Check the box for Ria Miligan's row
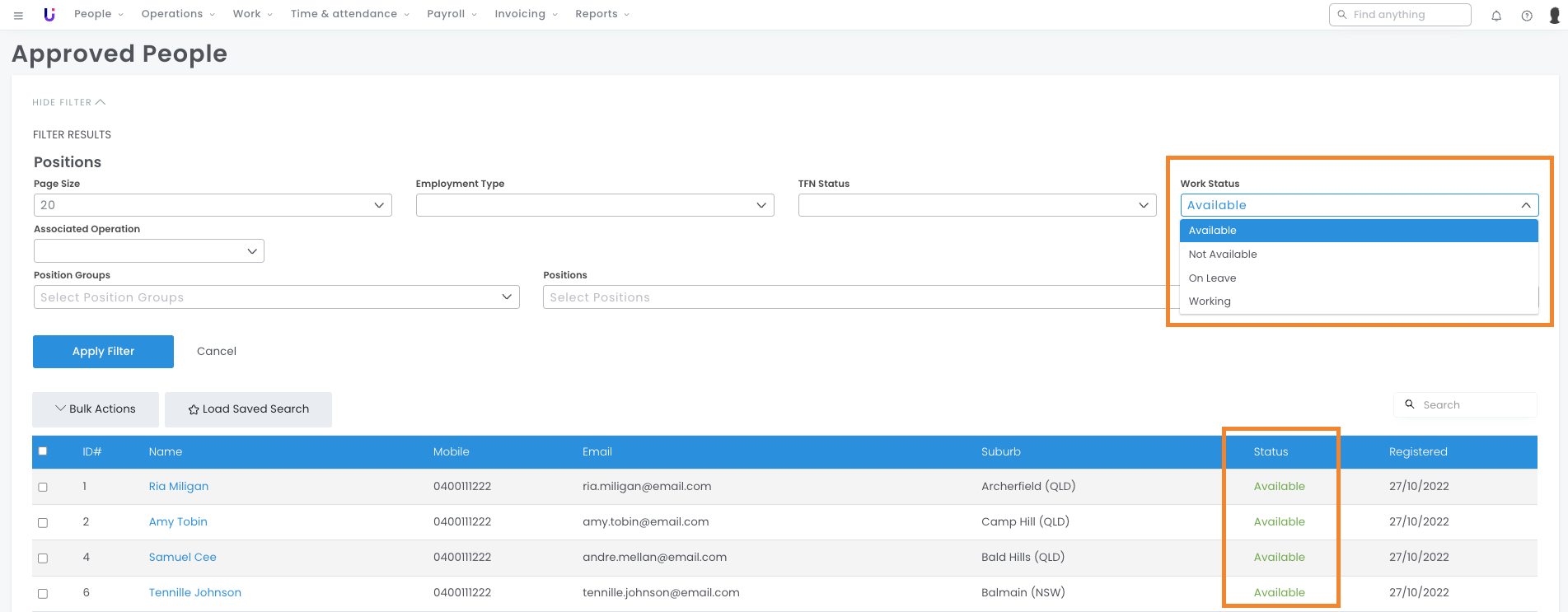 coord(43,487)
